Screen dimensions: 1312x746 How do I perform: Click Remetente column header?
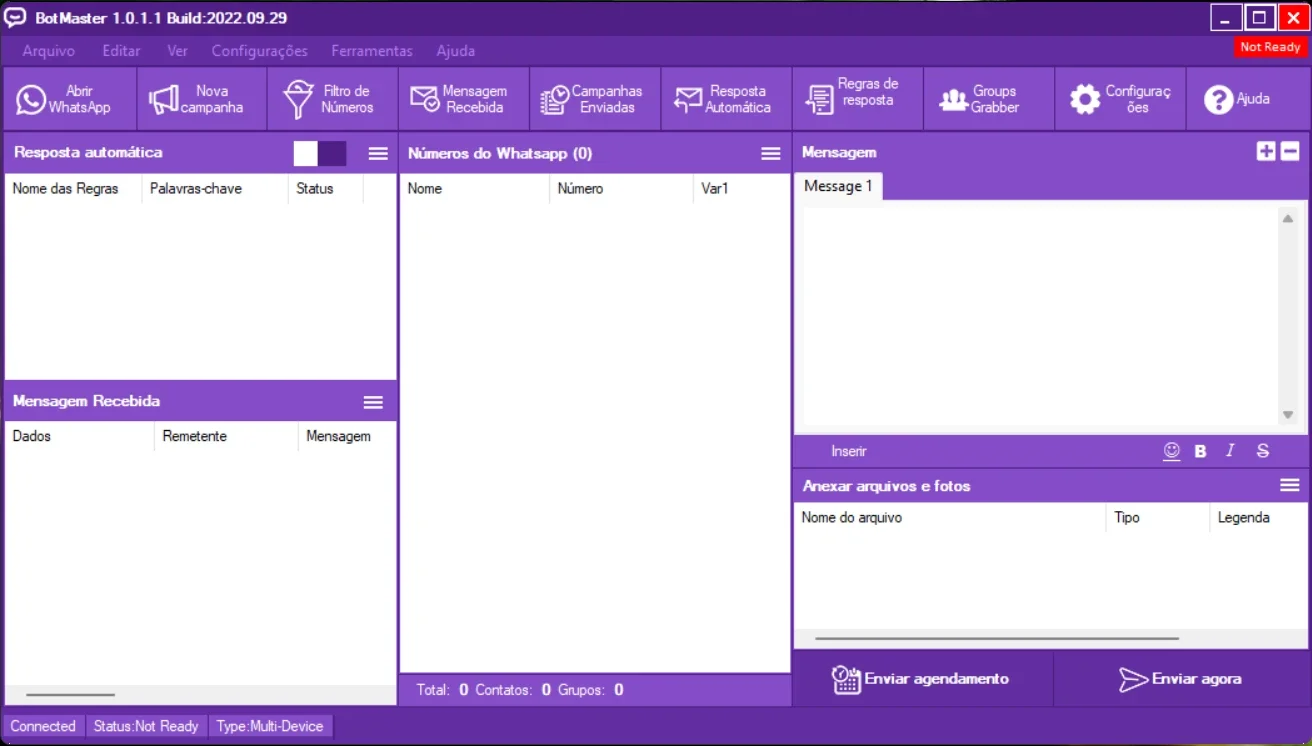click(226, 436)
